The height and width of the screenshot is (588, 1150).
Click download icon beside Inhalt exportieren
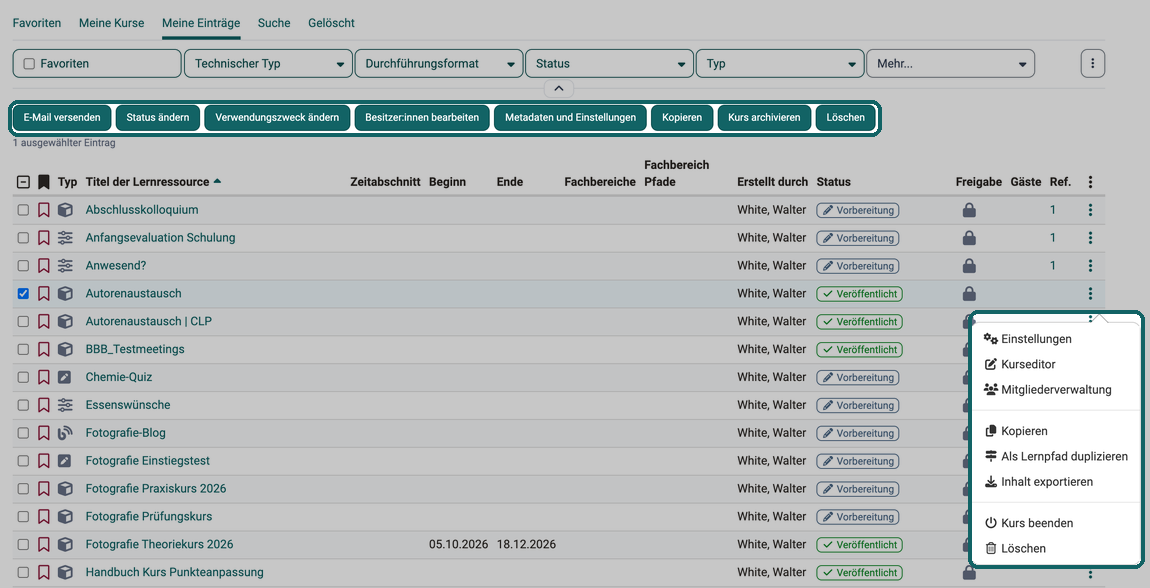[x=991, y=482]
